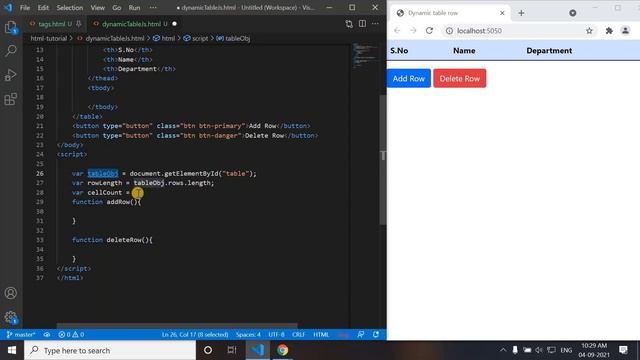
Task: Click the ENG language indicator in taskbar
Action: [566, 350]
